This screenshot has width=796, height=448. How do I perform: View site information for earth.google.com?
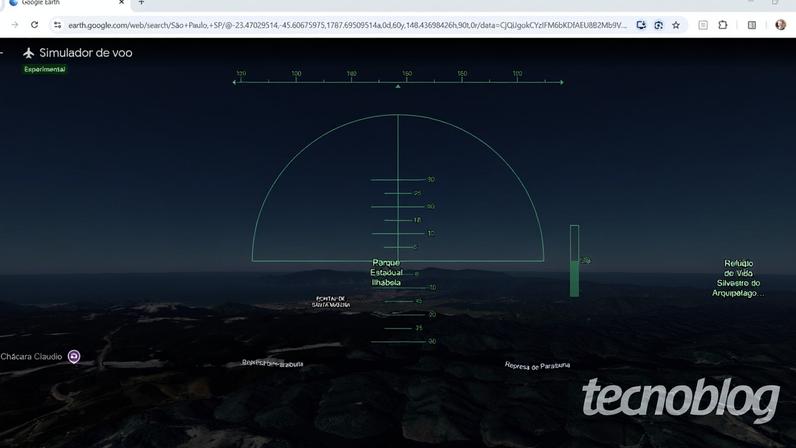click(57, 25)
